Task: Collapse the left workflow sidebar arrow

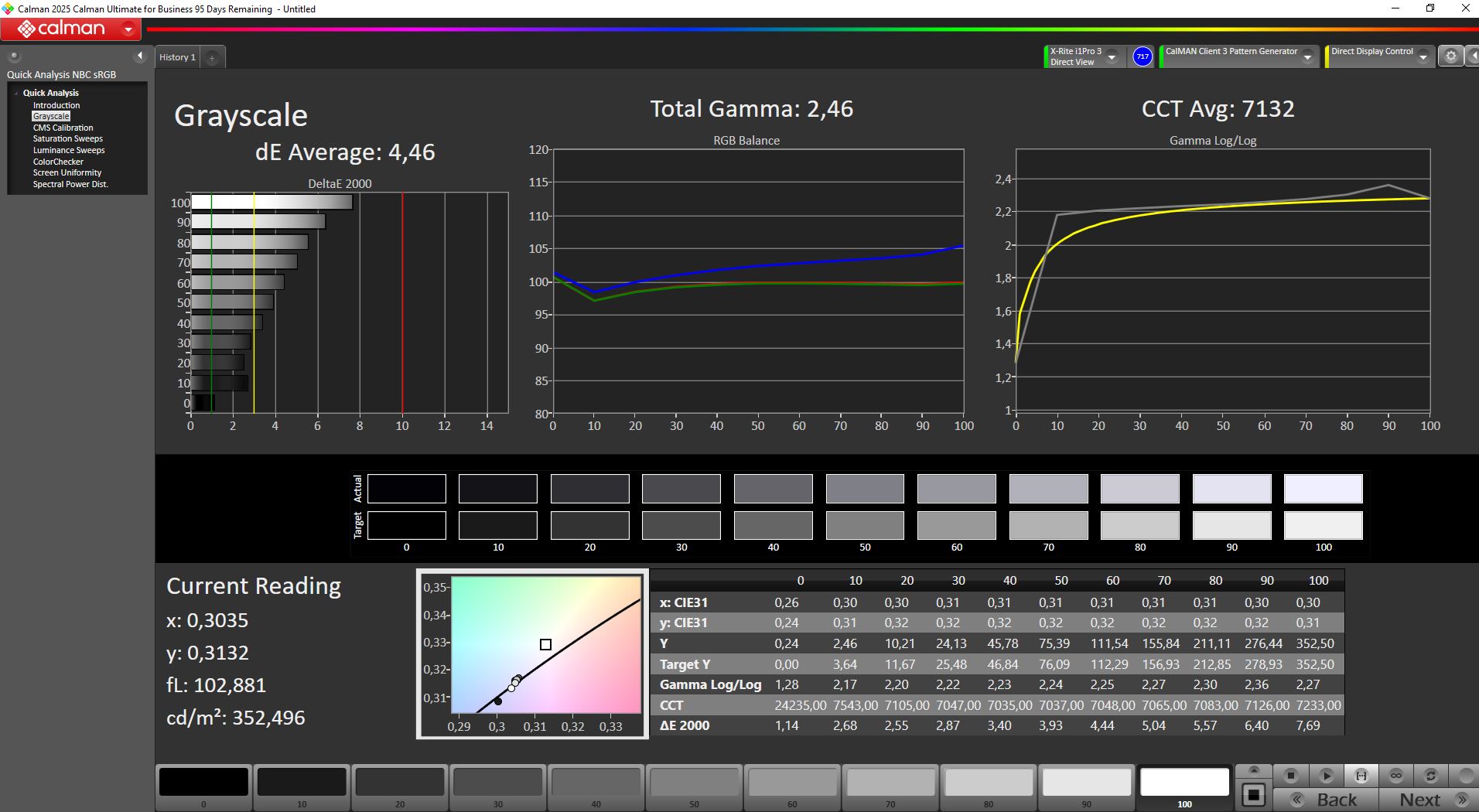Action: [x=140, y=56]
